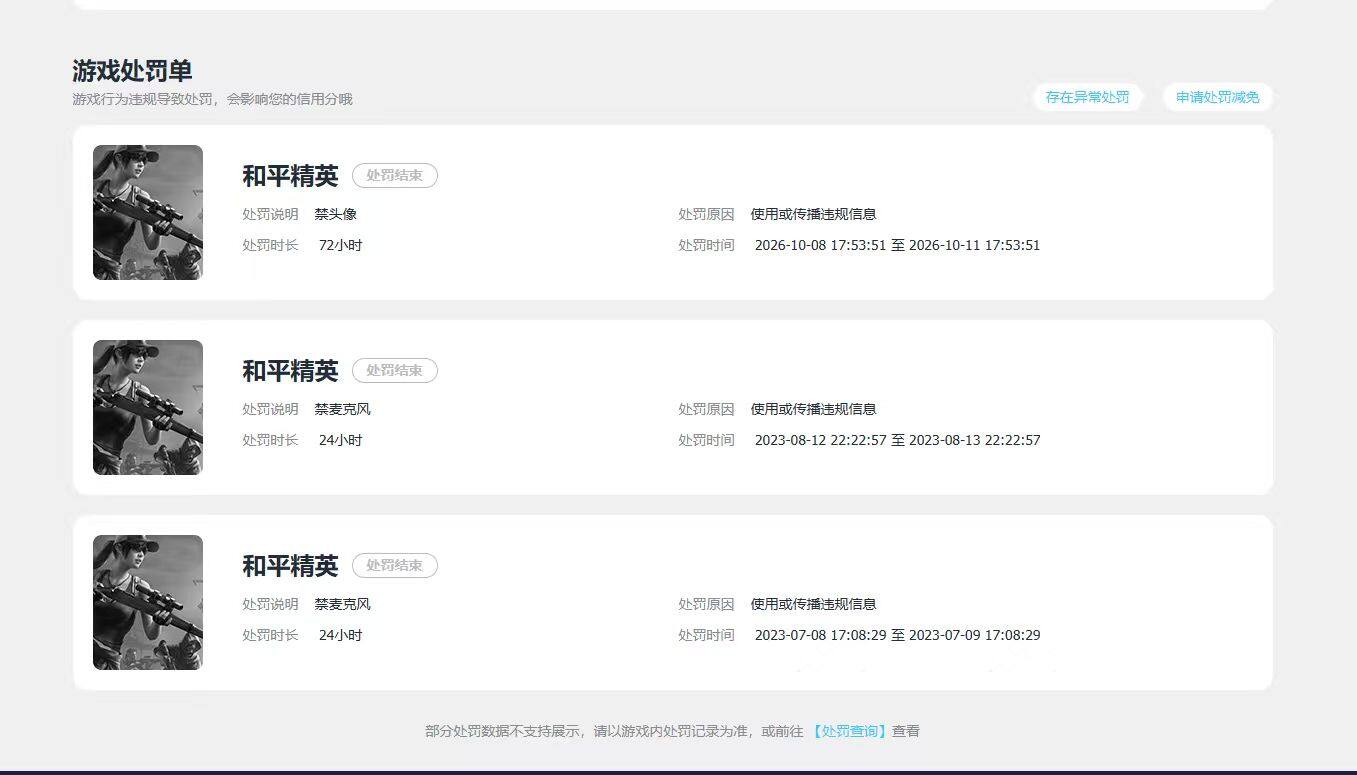1357x775 pixels.
Task: Click 和平精英 title of the 2023-08-12 card
Action: tap(290, 371)
